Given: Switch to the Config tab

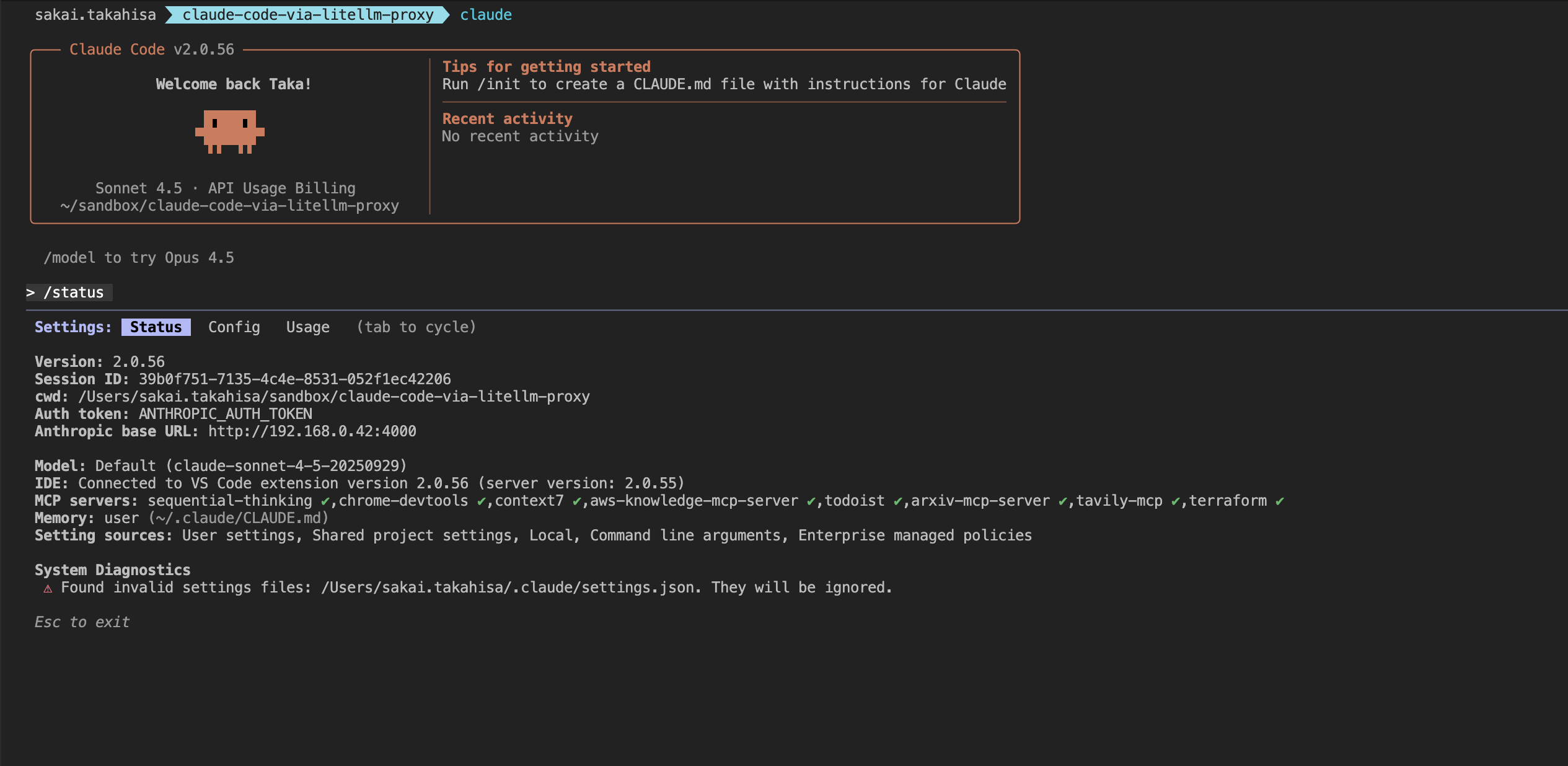Looking at the screenshot, I should pos(234,327).
